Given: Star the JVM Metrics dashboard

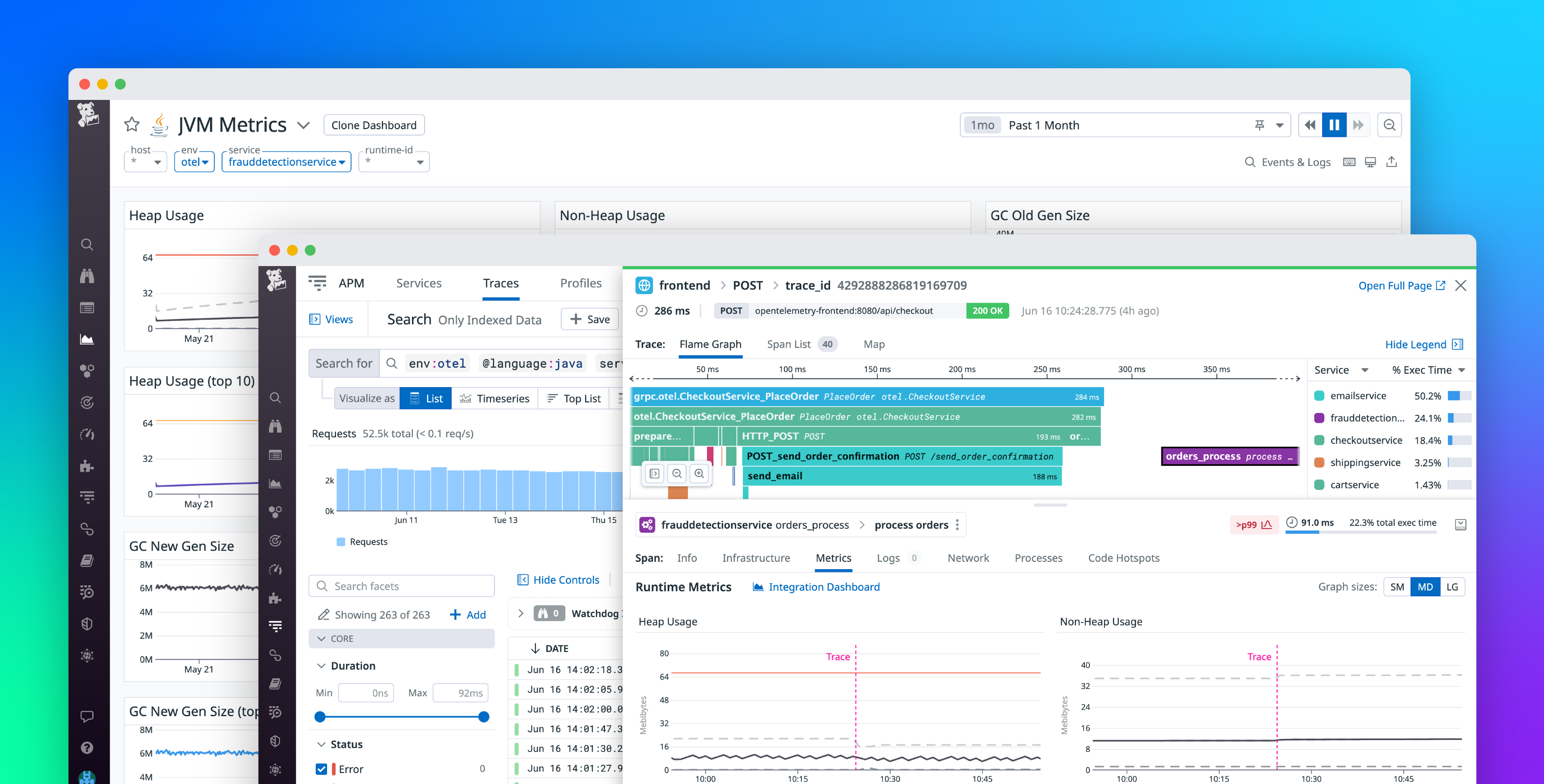Looking at the screenshot, I should click(132, 125).
